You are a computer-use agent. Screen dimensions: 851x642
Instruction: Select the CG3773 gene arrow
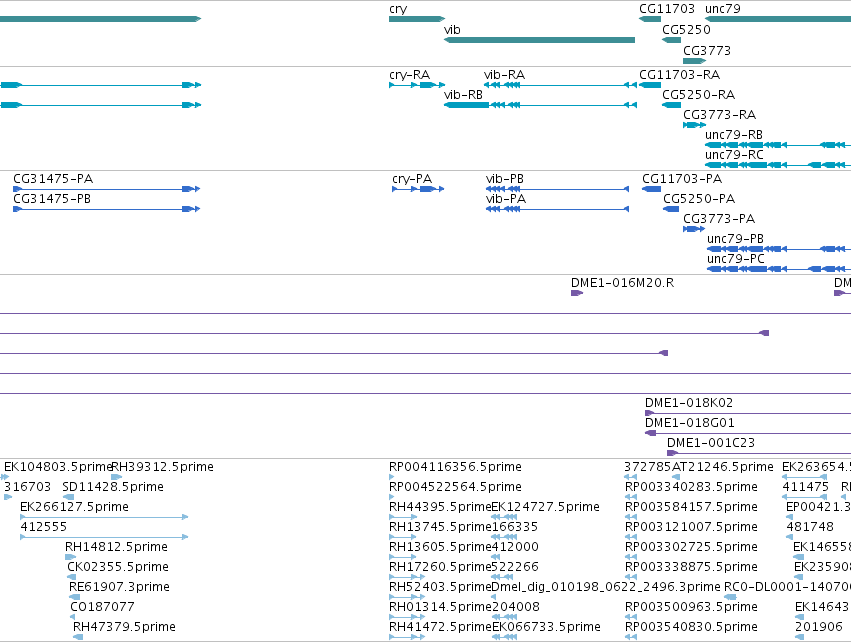click(x=694, y=61)
